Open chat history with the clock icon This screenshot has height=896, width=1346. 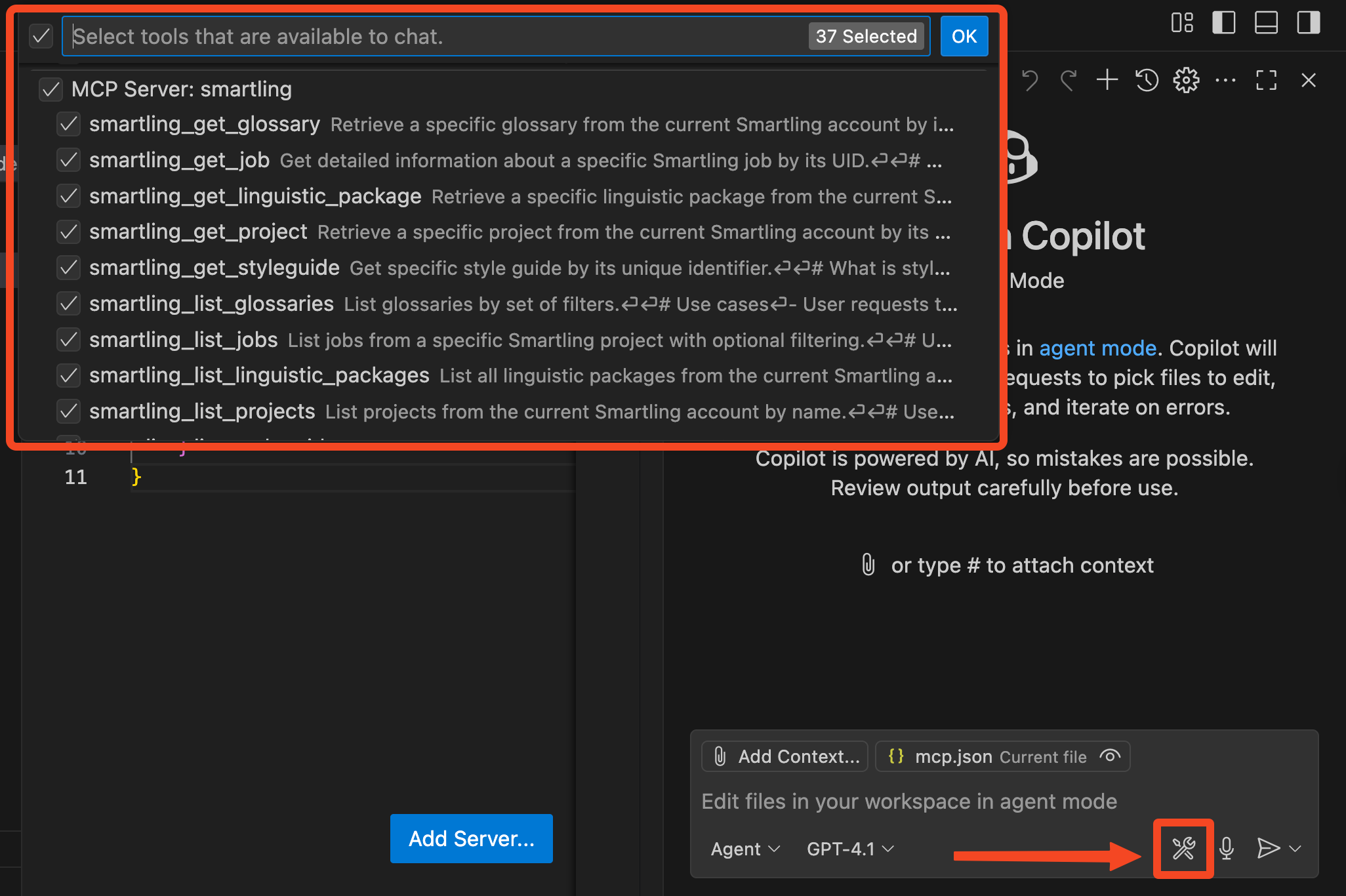click(1147, 80)
